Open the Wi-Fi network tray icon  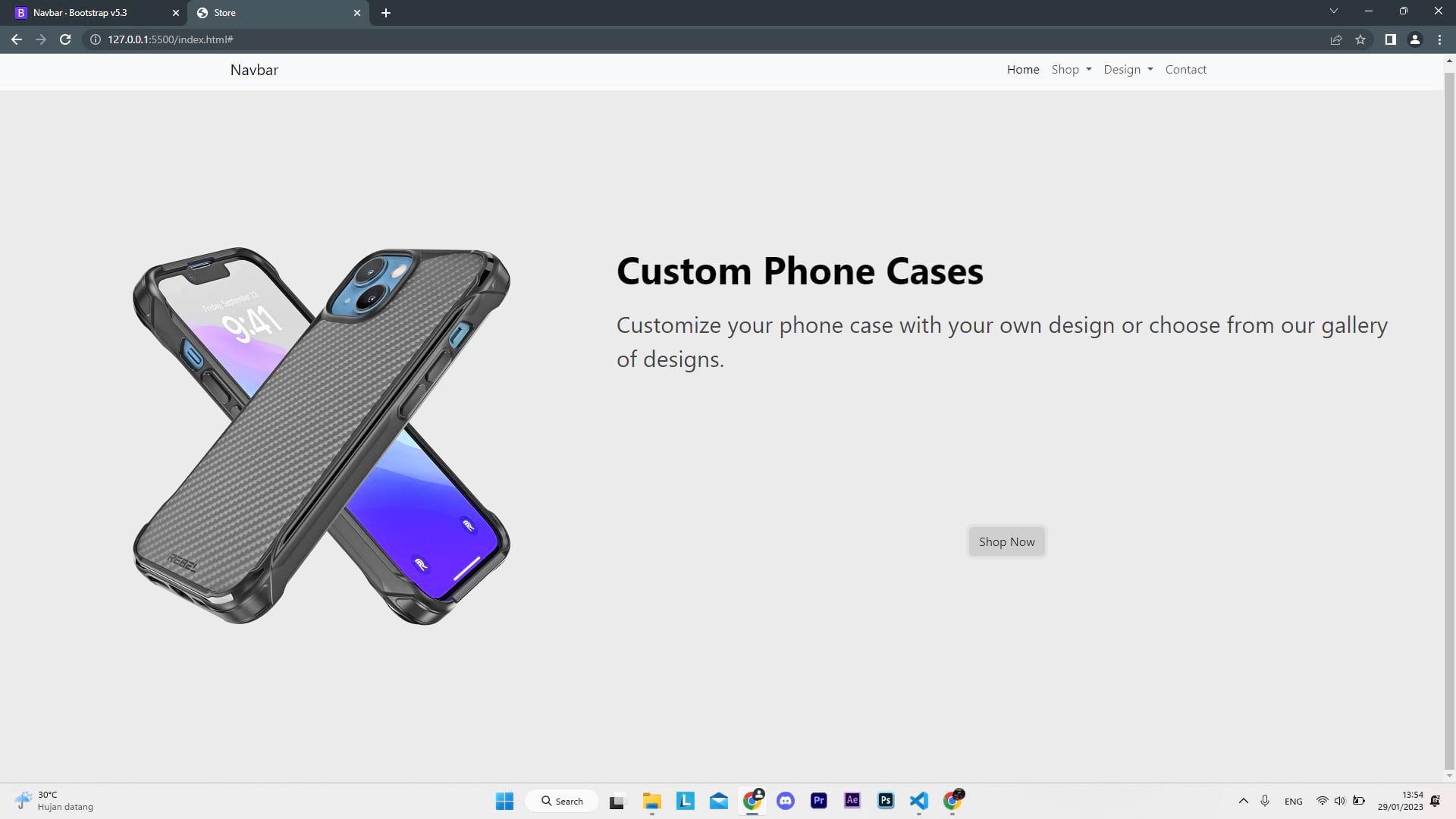[1322, 801]
